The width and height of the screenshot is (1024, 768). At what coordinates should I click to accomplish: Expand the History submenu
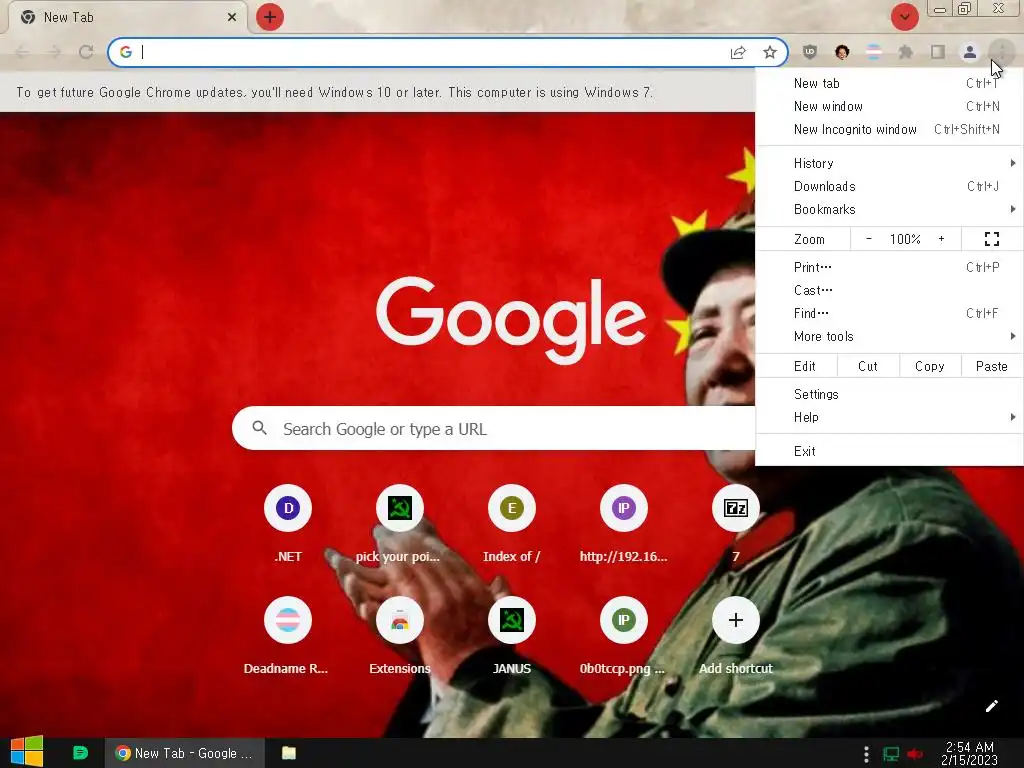coord(889,163)
